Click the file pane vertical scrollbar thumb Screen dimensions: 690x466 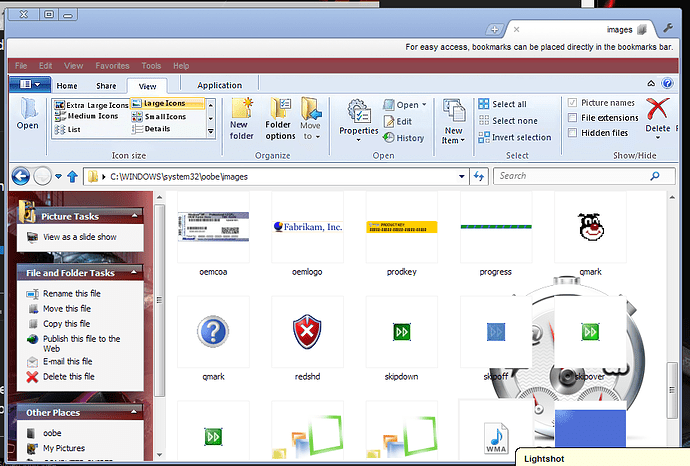[672, 390]
